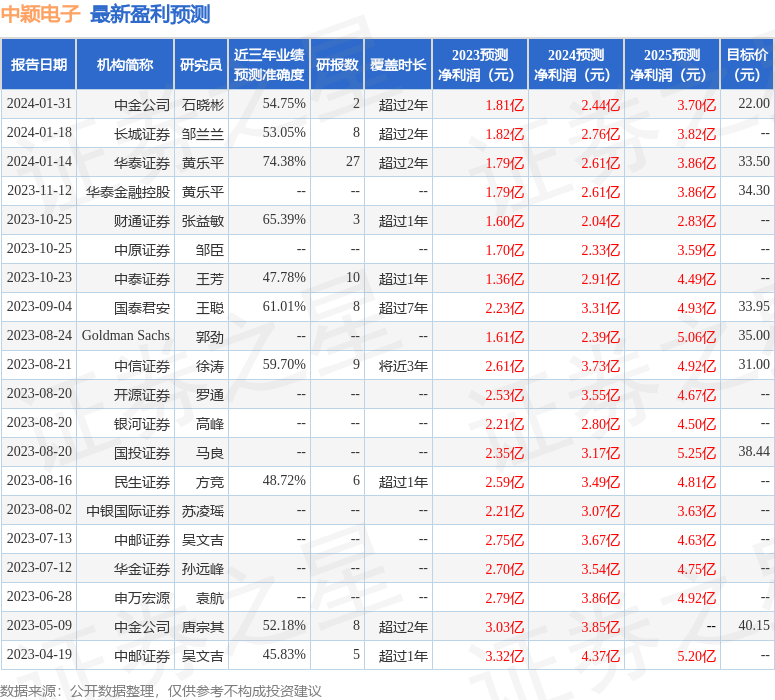
Task: Click the 机构简称 column header
Action: [x=125, y=65]
